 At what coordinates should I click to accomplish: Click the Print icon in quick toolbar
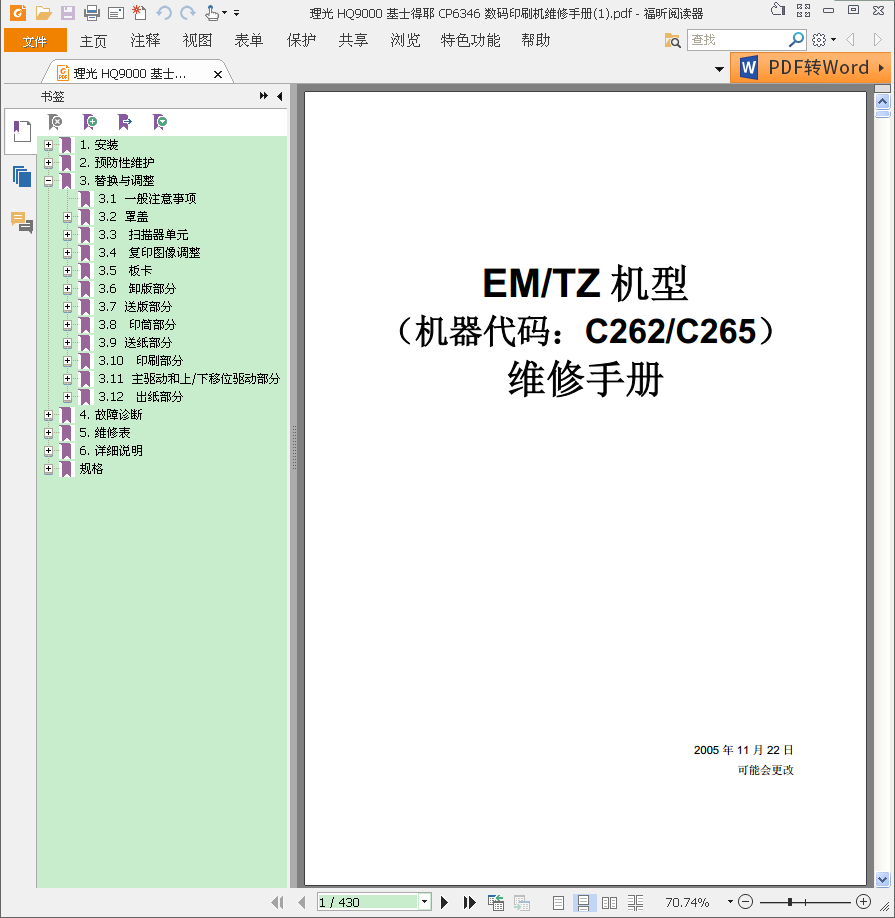tap(92, 12)
